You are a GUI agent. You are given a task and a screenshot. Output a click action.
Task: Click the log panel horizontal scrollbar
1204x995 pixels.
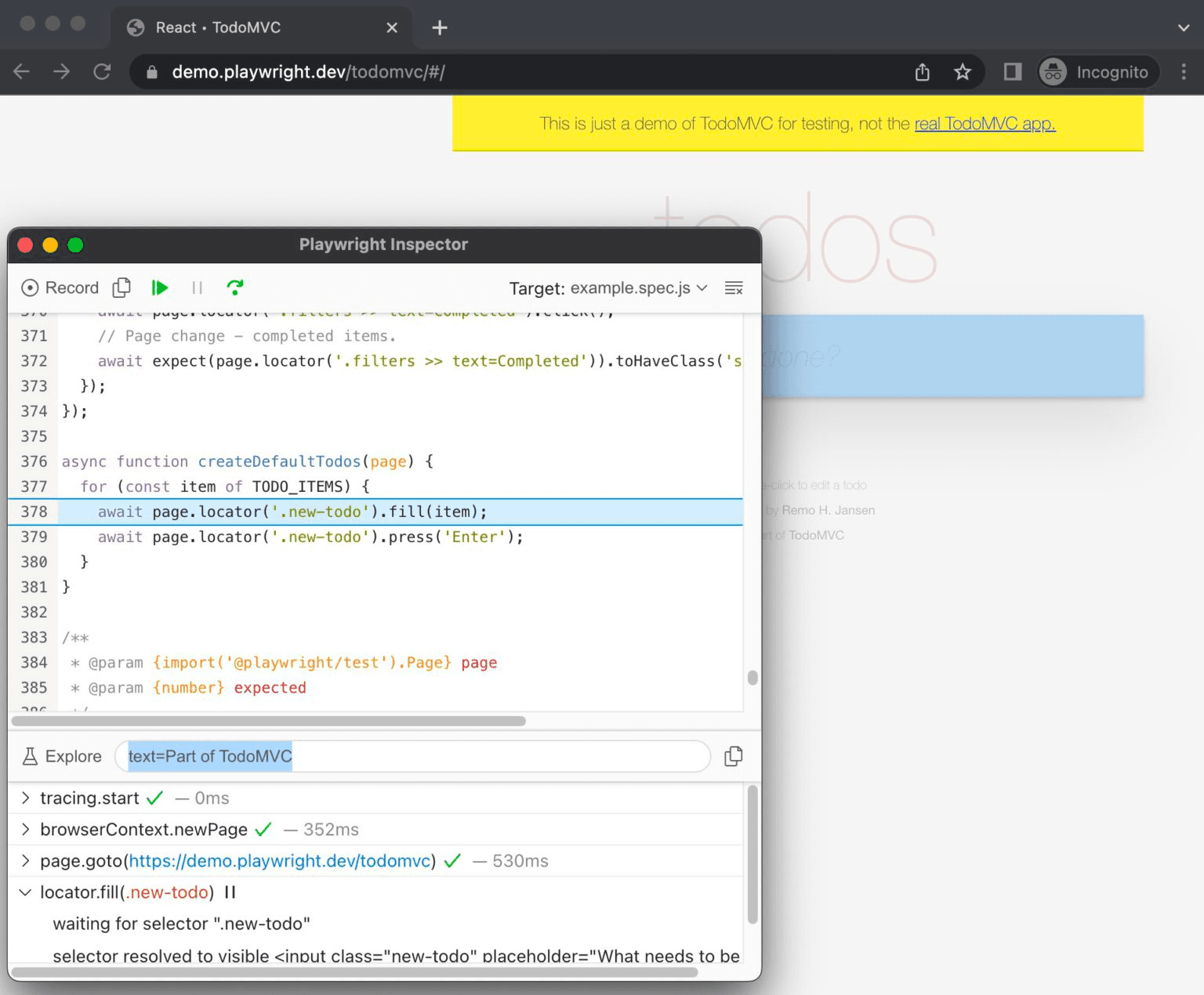pyautogui.click(x=354, y=972)
